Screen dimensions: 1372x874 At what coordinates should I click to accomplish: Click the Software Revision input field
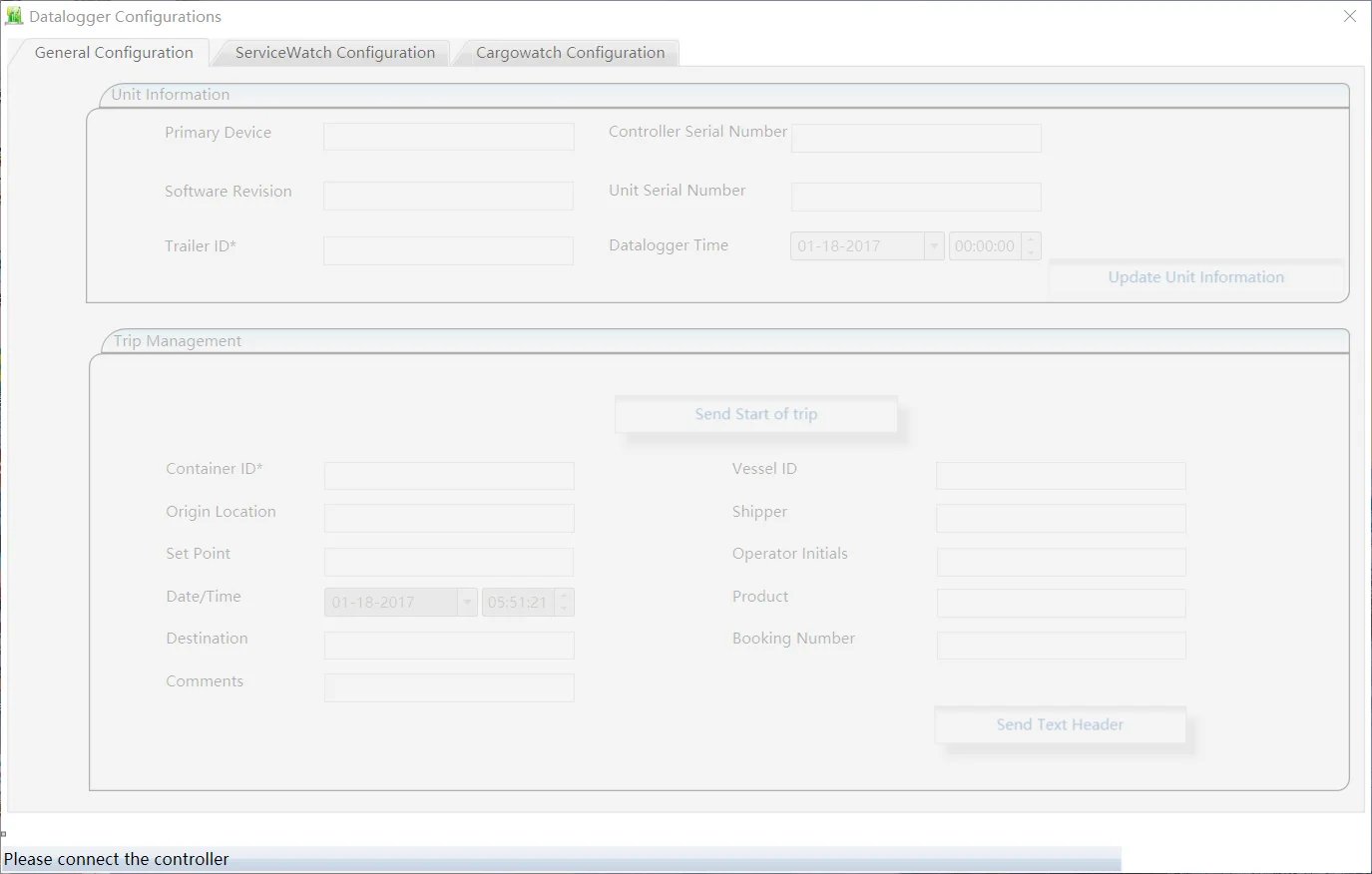[449, 196]
